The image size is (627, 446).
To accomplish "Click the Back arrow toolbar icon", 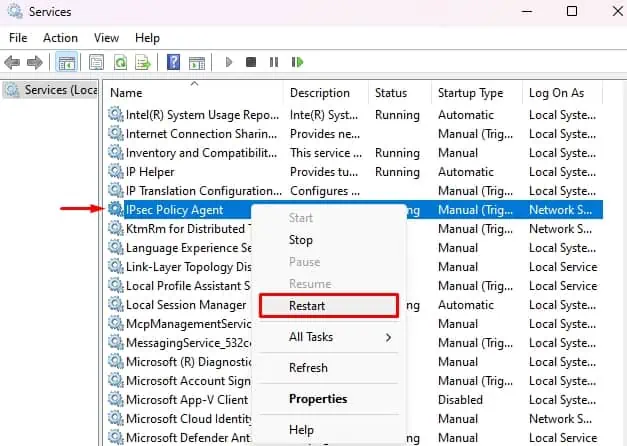I will (12, 62).
